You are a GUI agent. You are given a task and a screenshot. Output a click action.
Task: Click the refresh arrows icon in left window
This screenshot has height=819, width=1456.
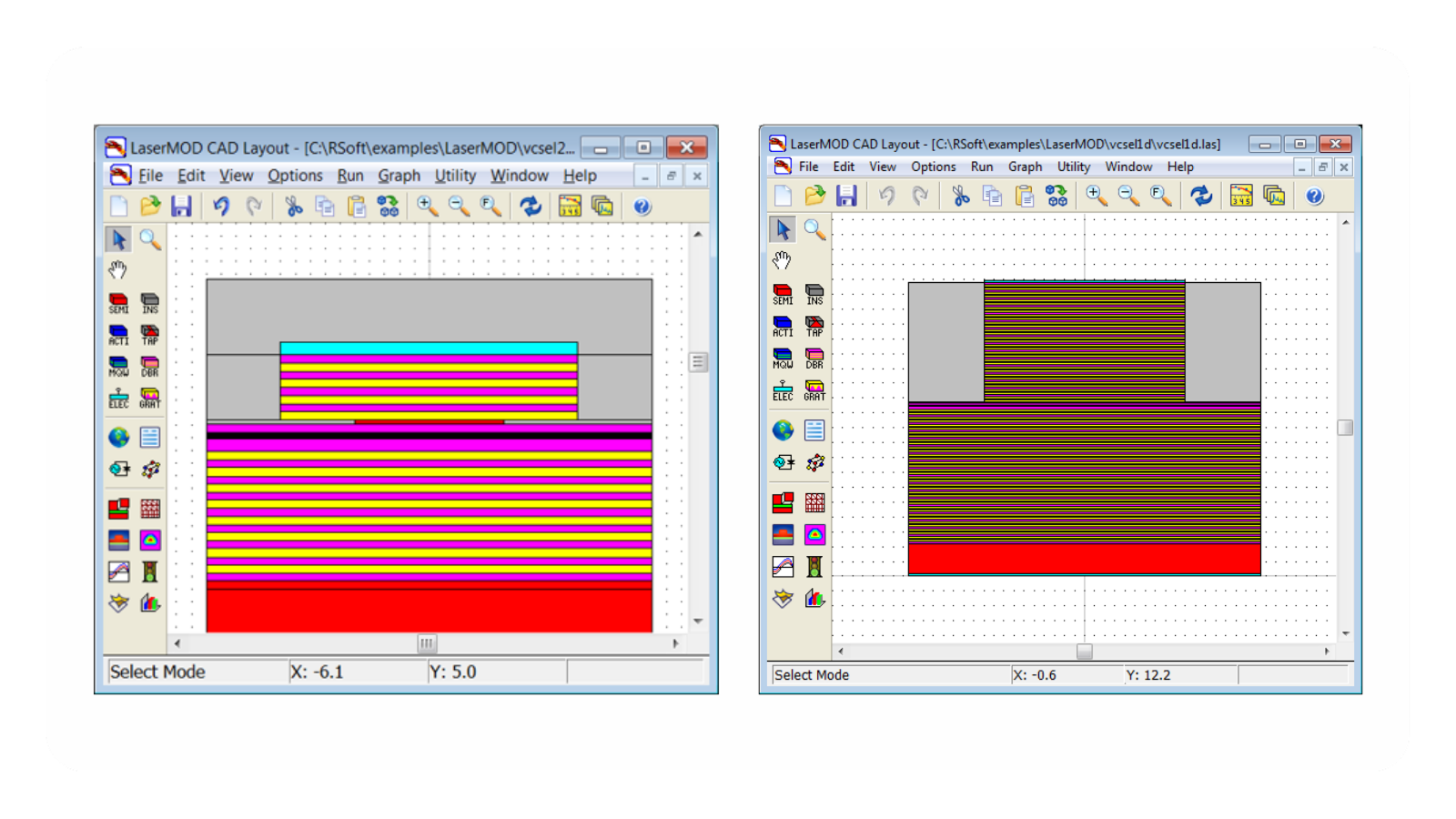531,207
